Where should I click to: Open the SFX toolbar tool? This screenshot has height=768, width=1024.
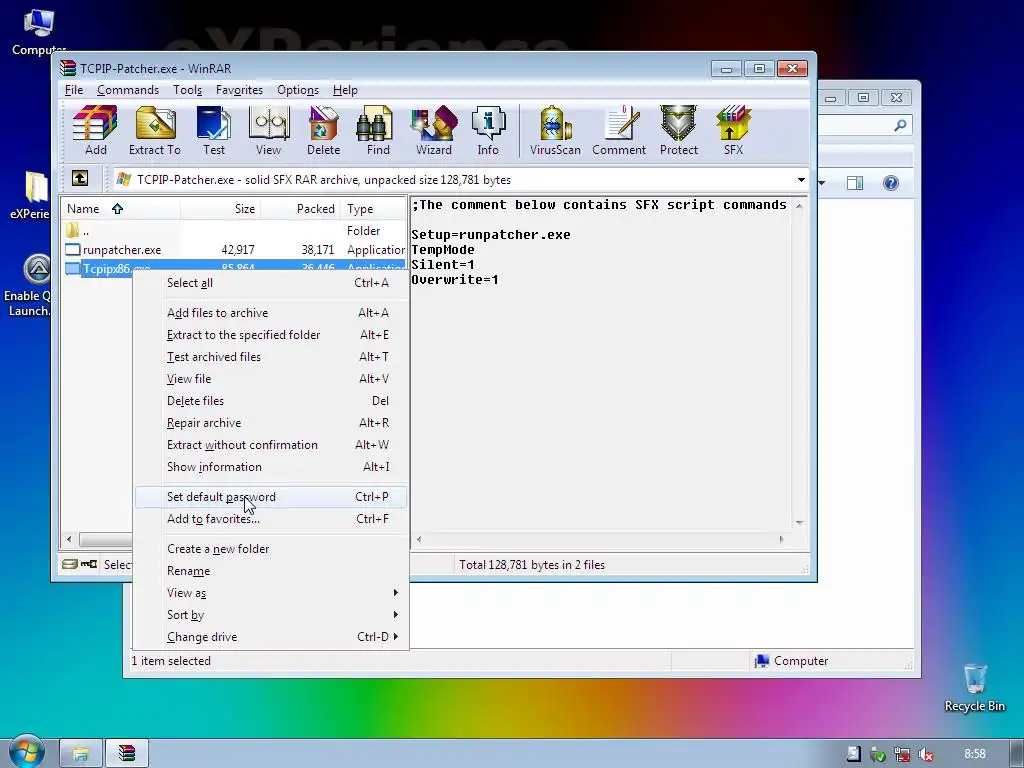tap(733, 131)
